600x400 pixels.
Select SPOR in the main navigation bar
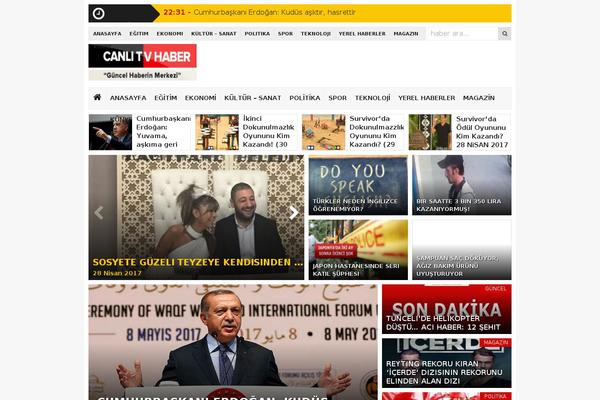(338, 98)
